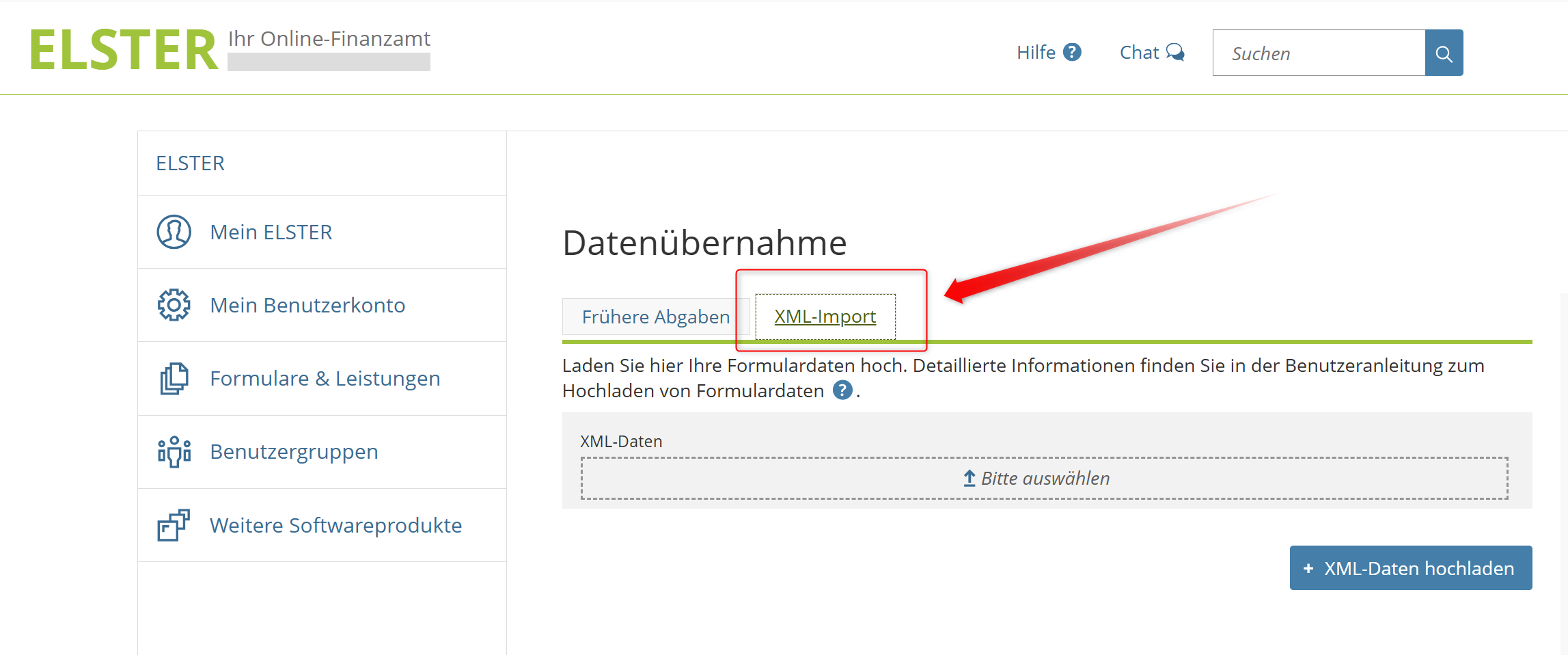Open Mein Benutzerkonto in the sidebar
Viewport: 1568px width, 655px height.
point(322,305)
